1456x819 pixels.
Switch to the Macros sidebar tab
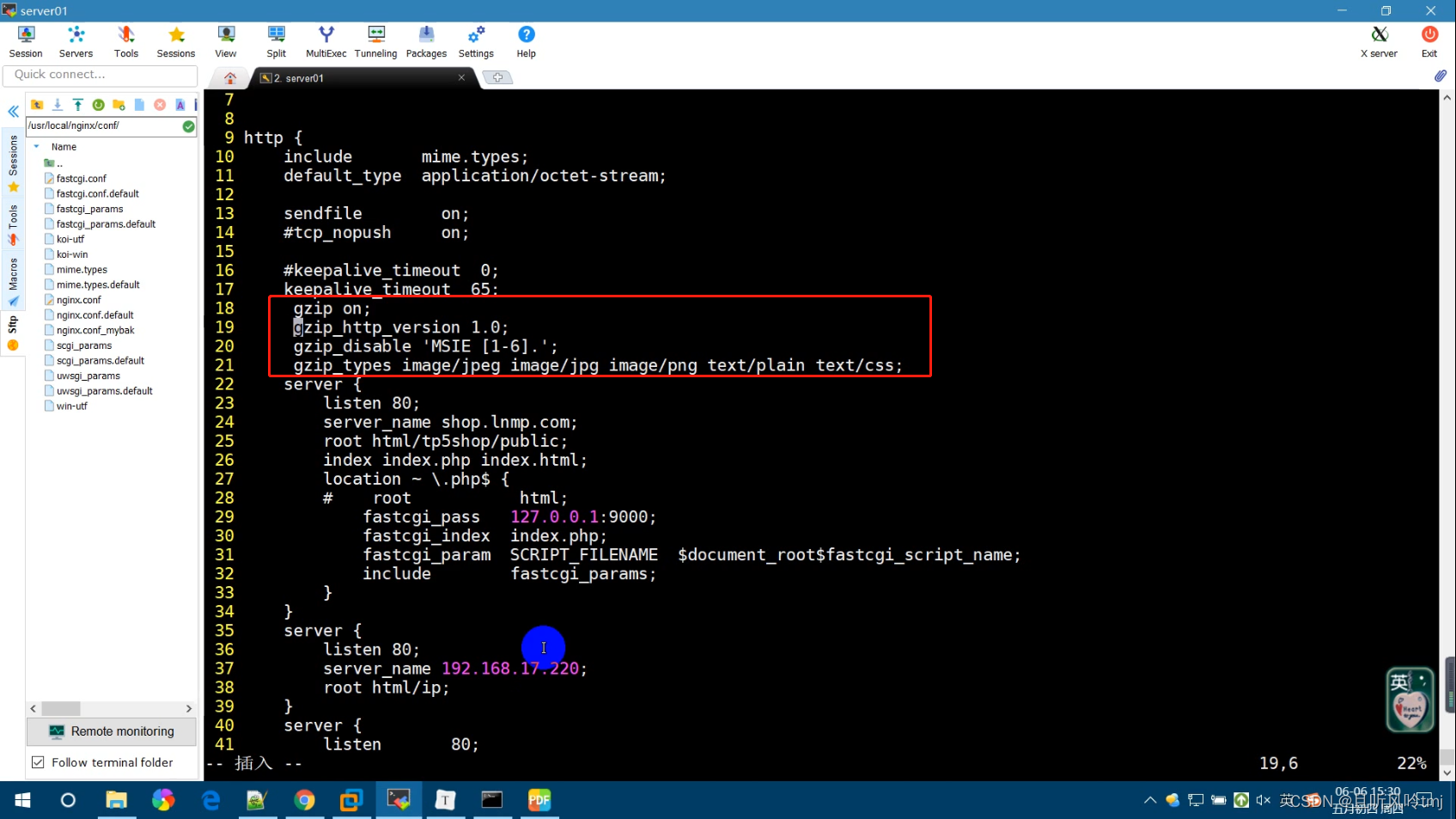[x=13, y=282]
